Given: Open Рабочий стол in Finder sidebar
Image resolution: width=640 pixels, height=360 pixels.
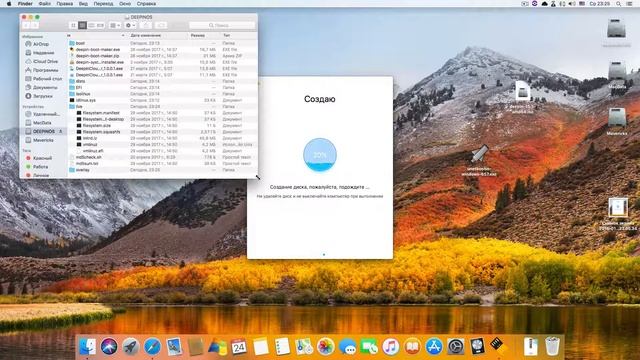Looking at the screenshot, I should (44, 79).
